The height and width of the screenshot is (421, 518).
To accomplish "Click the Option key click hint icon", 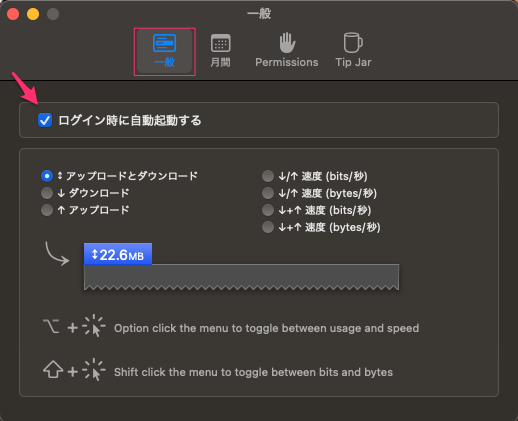I will click(x=51, y=326).
